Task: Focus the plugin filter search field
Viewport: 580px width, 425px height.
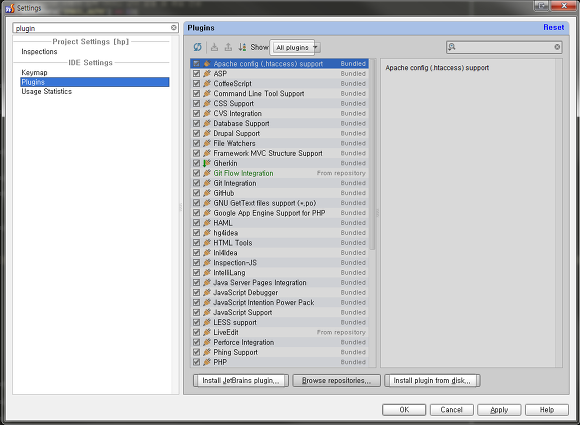Action: pyautogui.click(x=504, y=47)
